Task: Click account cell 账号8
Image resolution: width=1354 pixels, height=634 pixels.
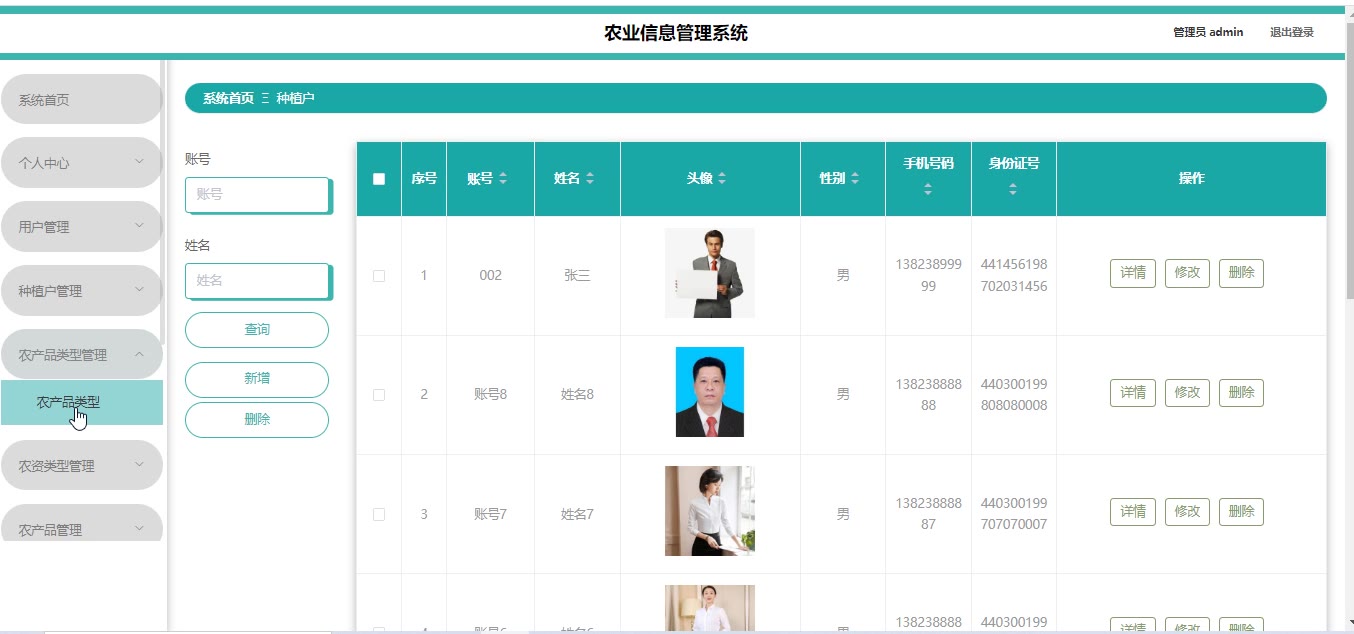Action: pyautogui.click(x=490, y=395)
